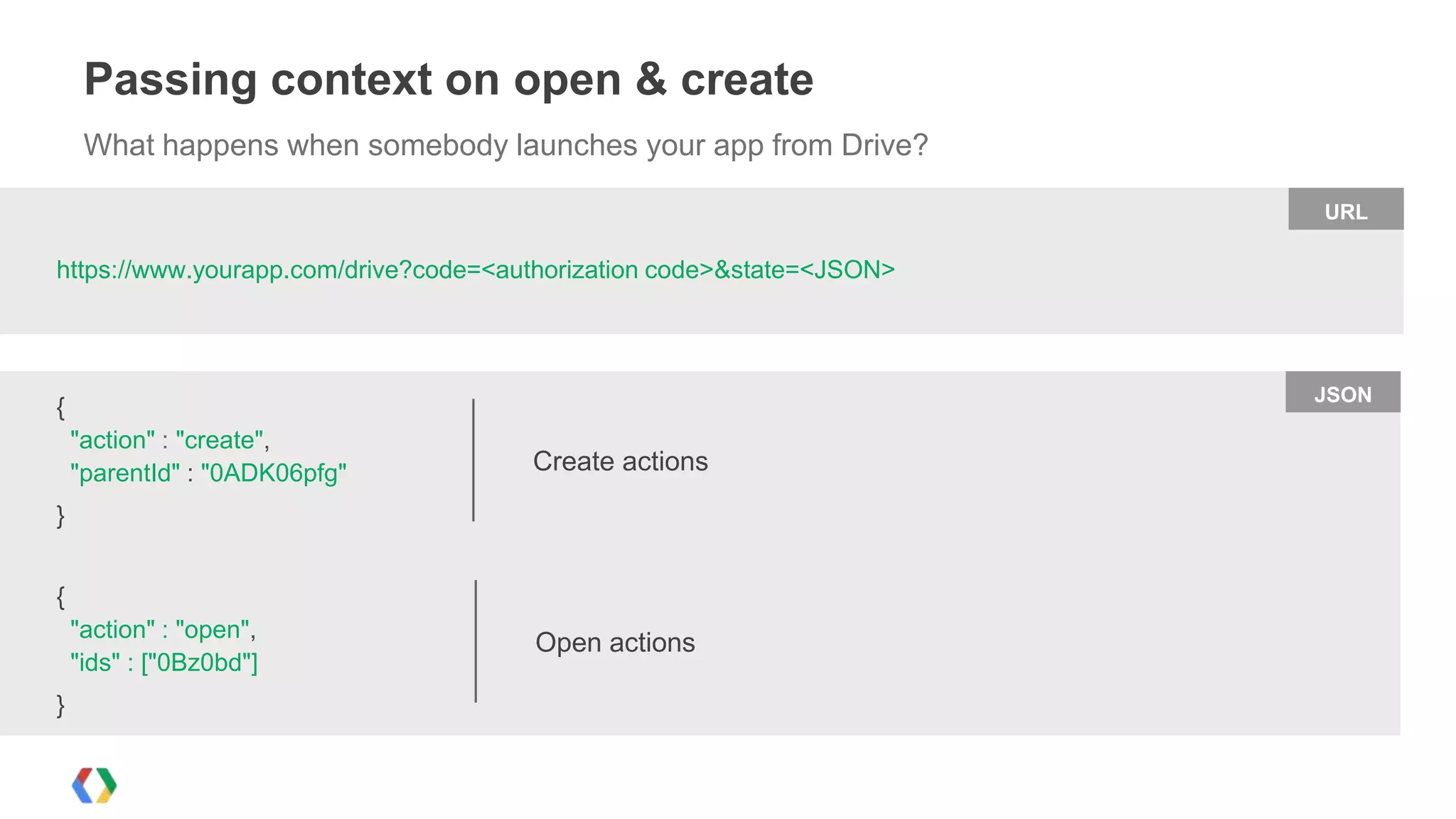This screenshot has height=819, width=1456.
Task: Click the JSON label badge
Action: pos(1342,392)
